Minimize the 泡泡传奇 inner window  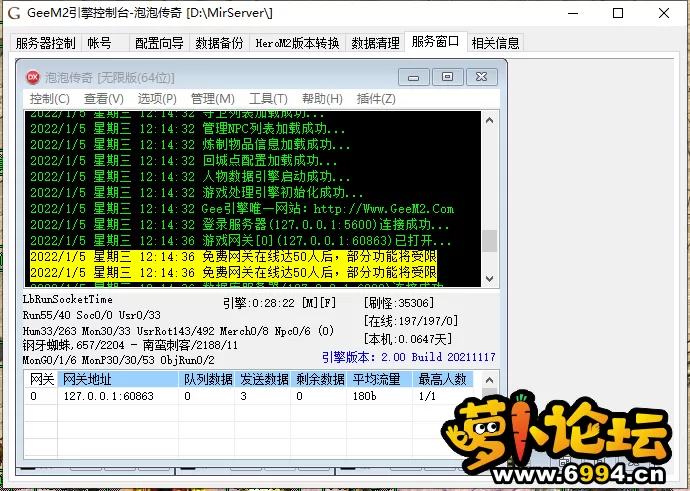pos(413,77)
